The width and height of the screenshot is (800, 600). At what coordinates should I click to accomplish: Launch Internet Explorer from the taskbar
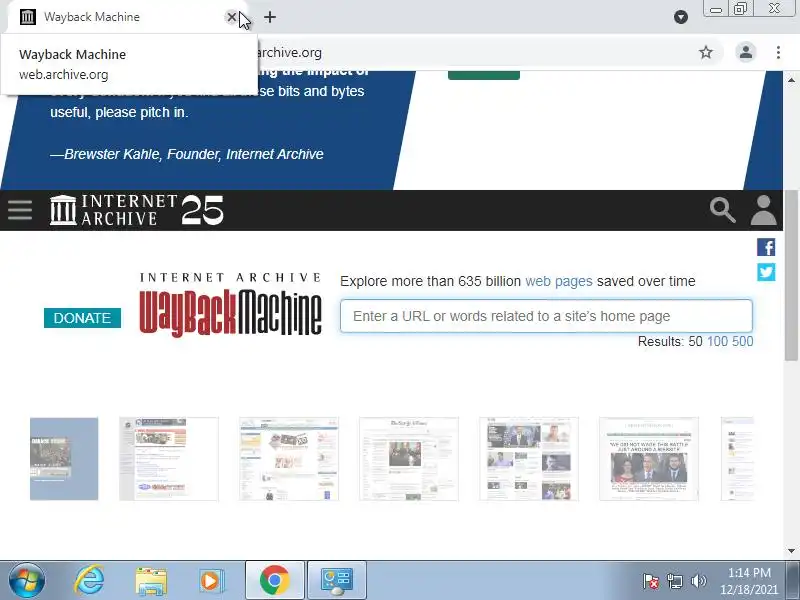click(89, 581)
